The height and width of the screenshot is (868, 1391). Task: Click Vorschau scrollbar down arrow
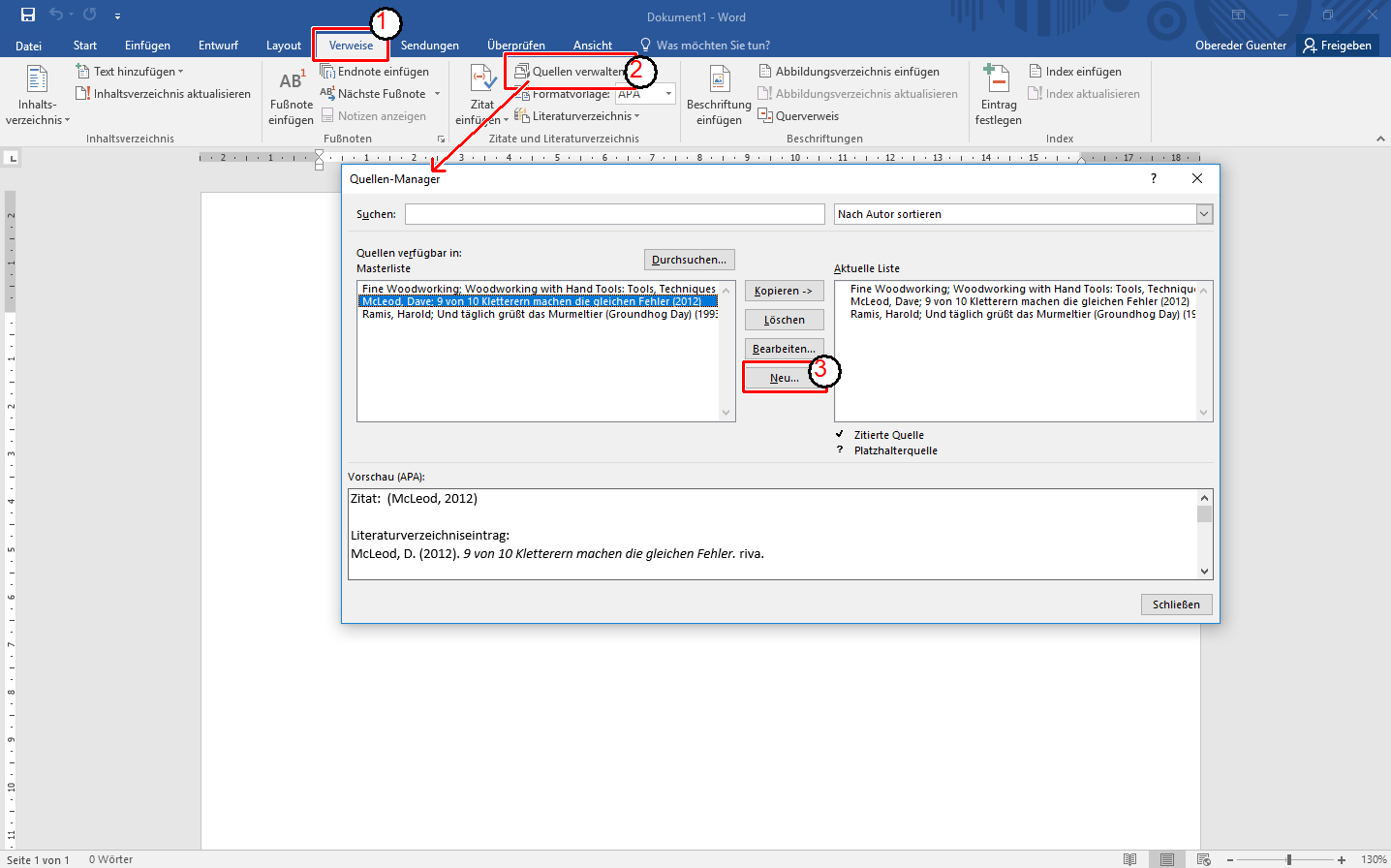(1204, 572)
